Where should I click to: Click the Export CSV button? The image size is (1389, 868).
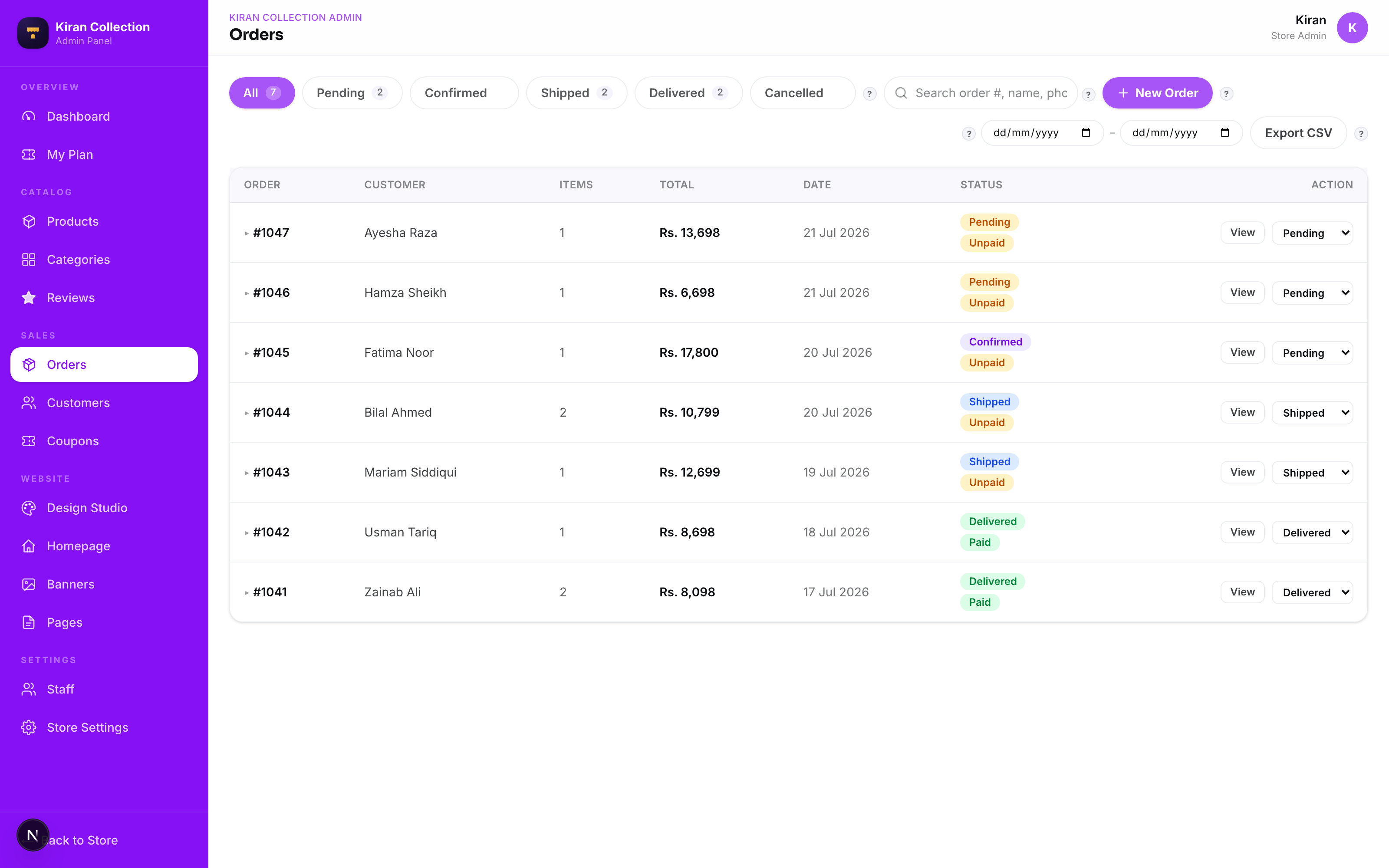tap(1298, 133)
